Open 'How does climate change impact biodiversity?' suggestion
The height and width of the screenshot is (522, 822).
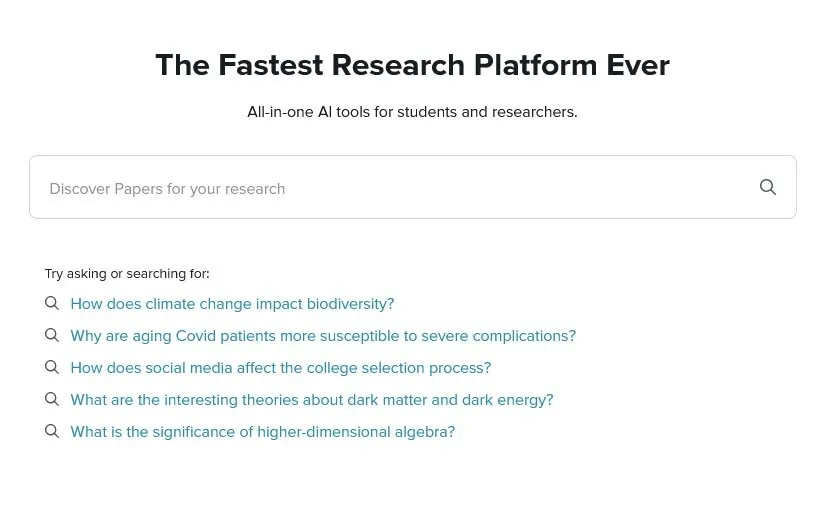pos(232,304)
